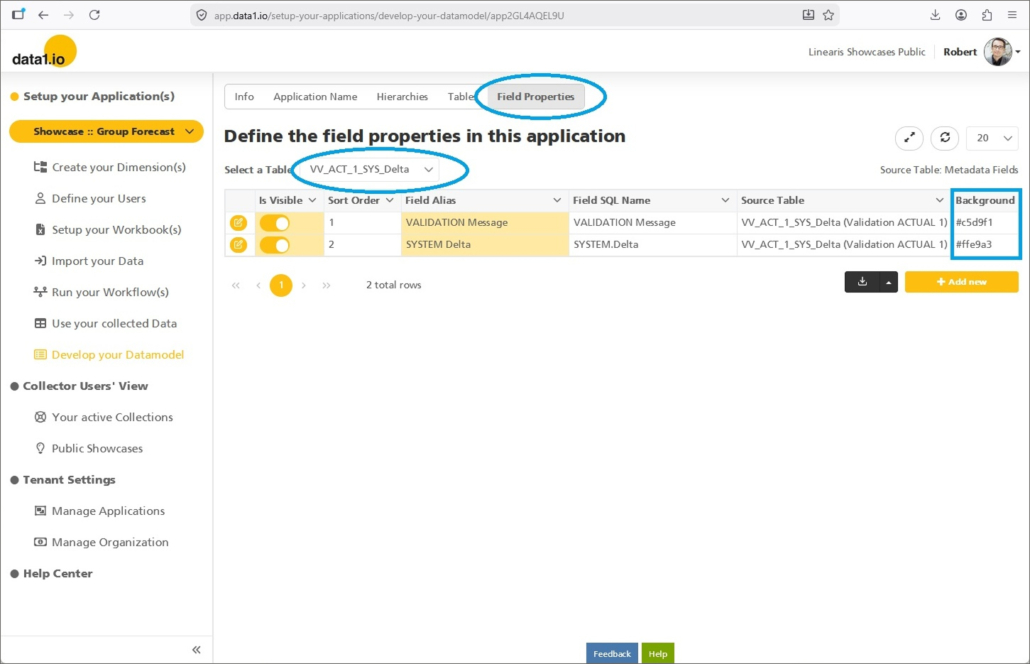Click the expand fullscreen arrows icon
The image size is (1030, 664).
coord(909,138)
